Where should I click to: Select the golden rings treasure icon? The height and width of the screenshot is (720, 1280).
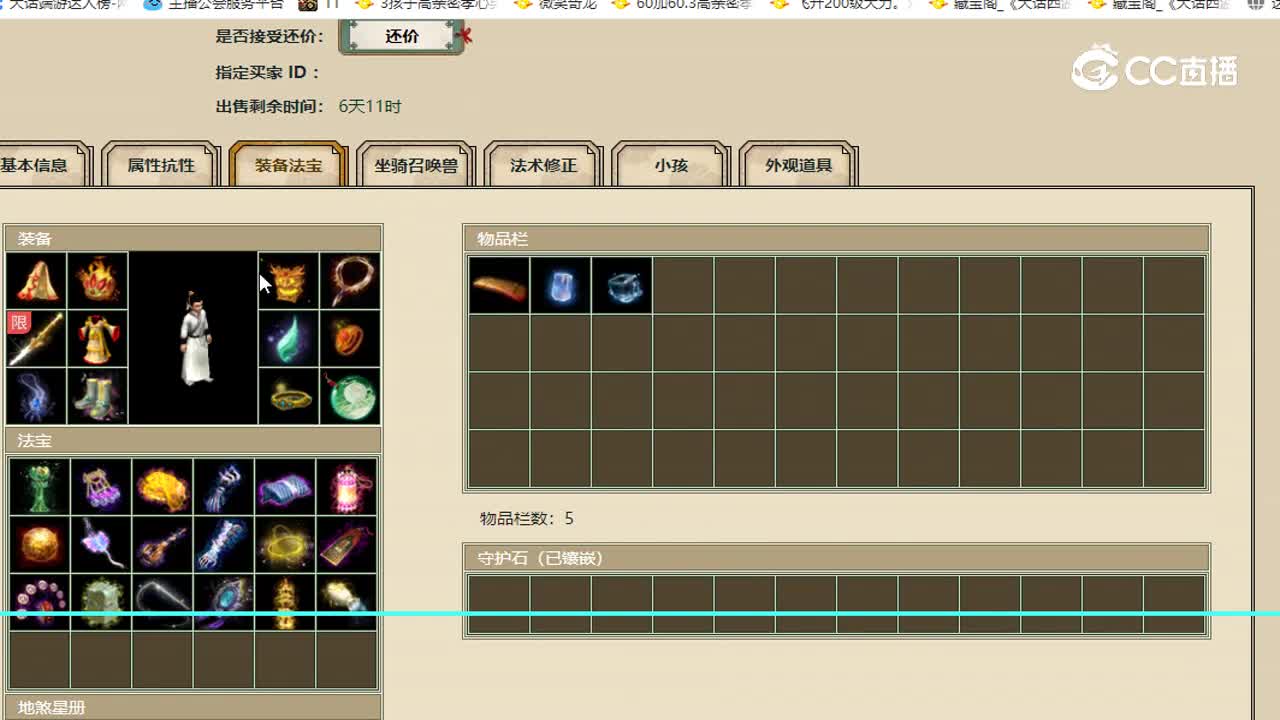point(285,545)
